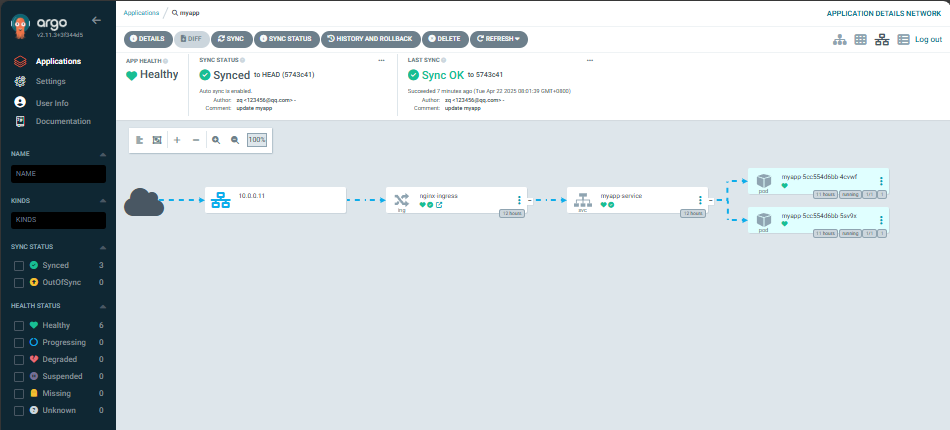The height and width of the screenshot is (430, 950).
Task: Click the plus expand-all icon
Action: point(177,140)
